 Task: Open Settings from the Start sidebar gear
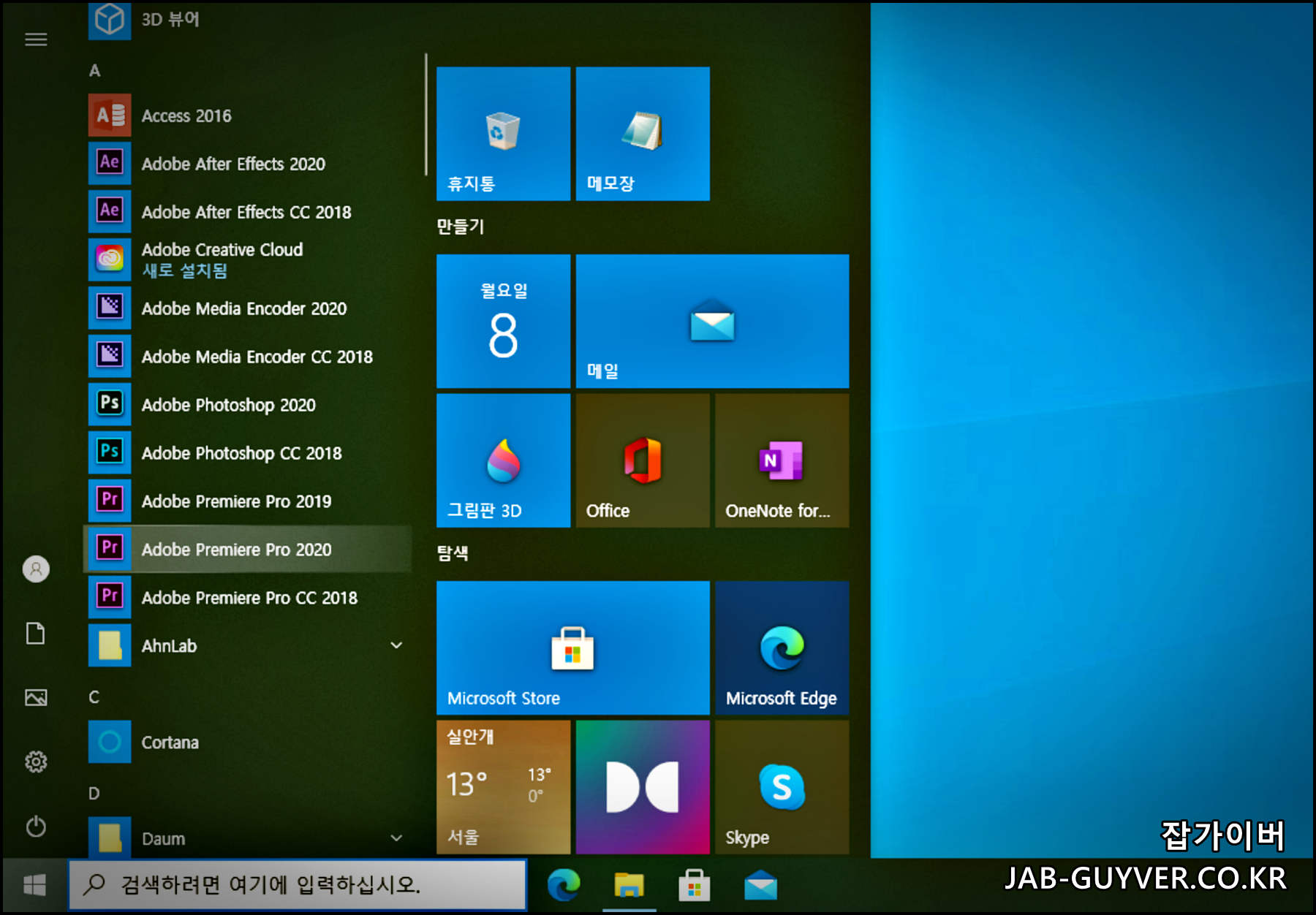[x=36, y=762]
